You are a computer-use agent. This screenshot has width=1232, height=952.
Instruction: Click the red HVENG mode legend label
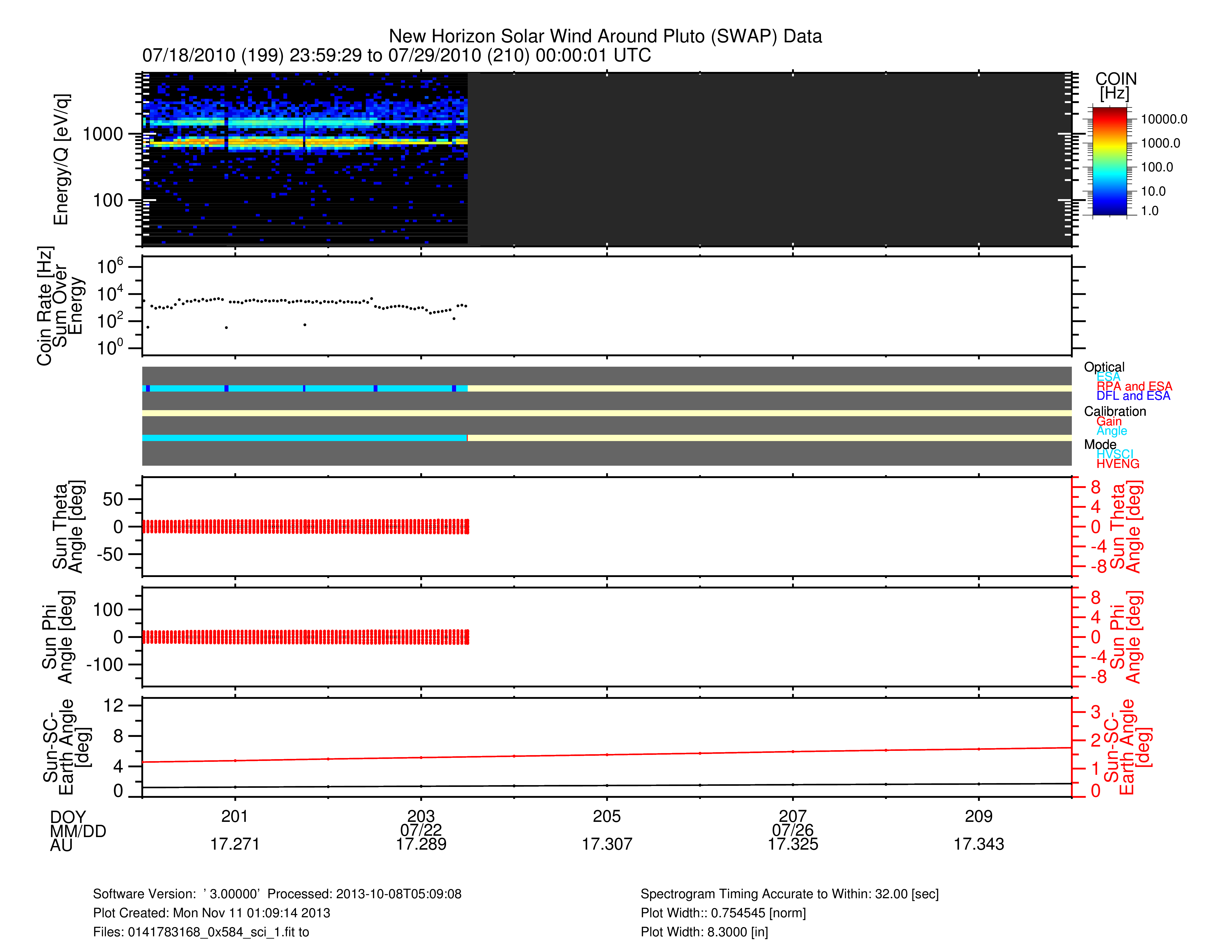[x=1118, y=464]
